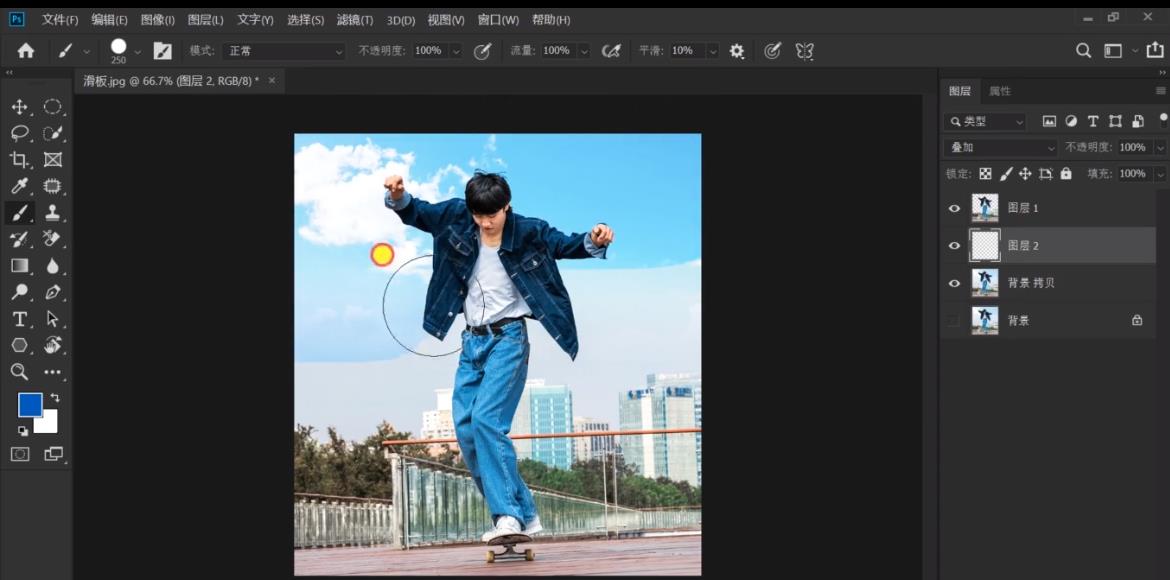Show the hidden 背景 layer
1170x580 pixels.
coord(954,320)
